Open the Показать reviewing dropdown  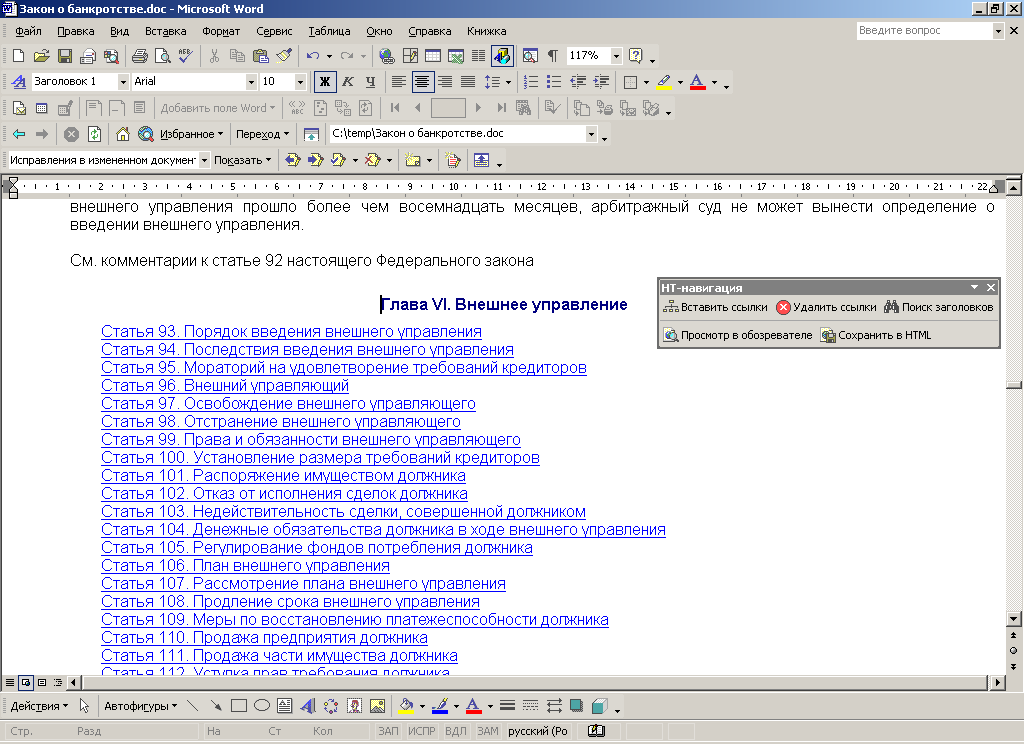click(x=242, y=160)
